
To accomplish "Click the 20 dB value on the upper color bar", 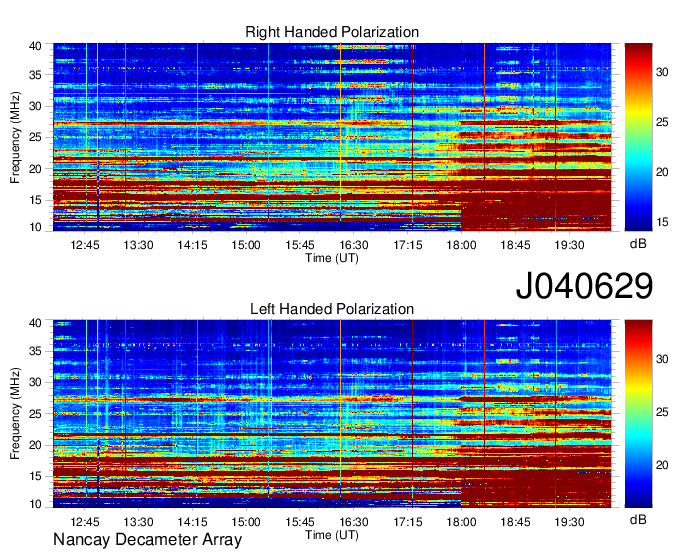I will click(x=662, y=172).
